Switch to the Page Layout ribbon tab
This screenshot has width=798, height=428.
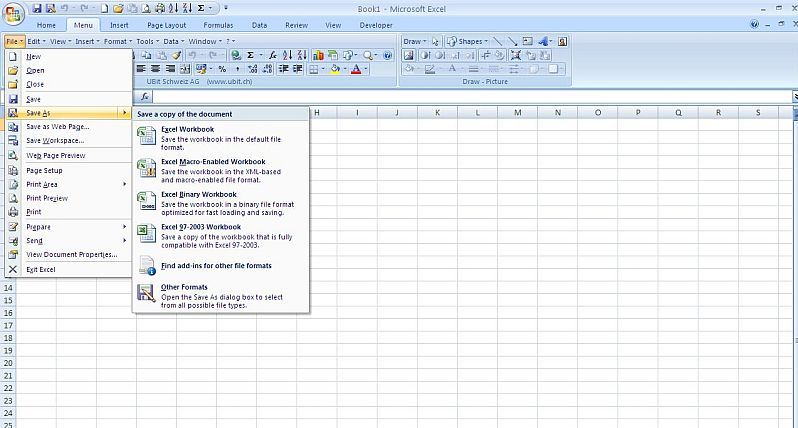pyautogui.click(x=164, y=24)
